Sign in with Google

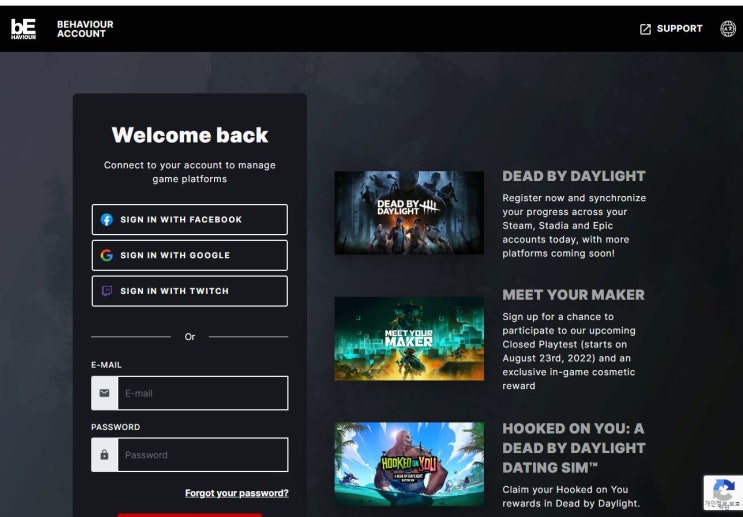[x=190, y=255]
